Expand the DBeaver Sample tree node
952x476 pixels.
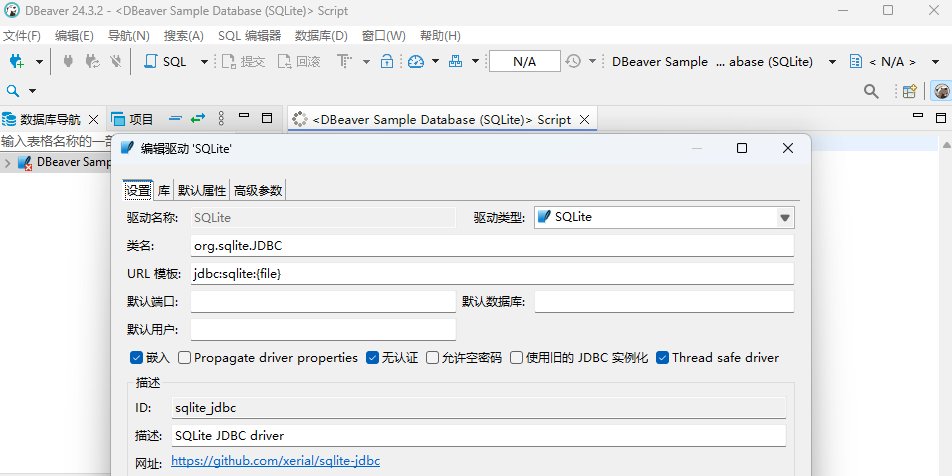tap(8, 162)
